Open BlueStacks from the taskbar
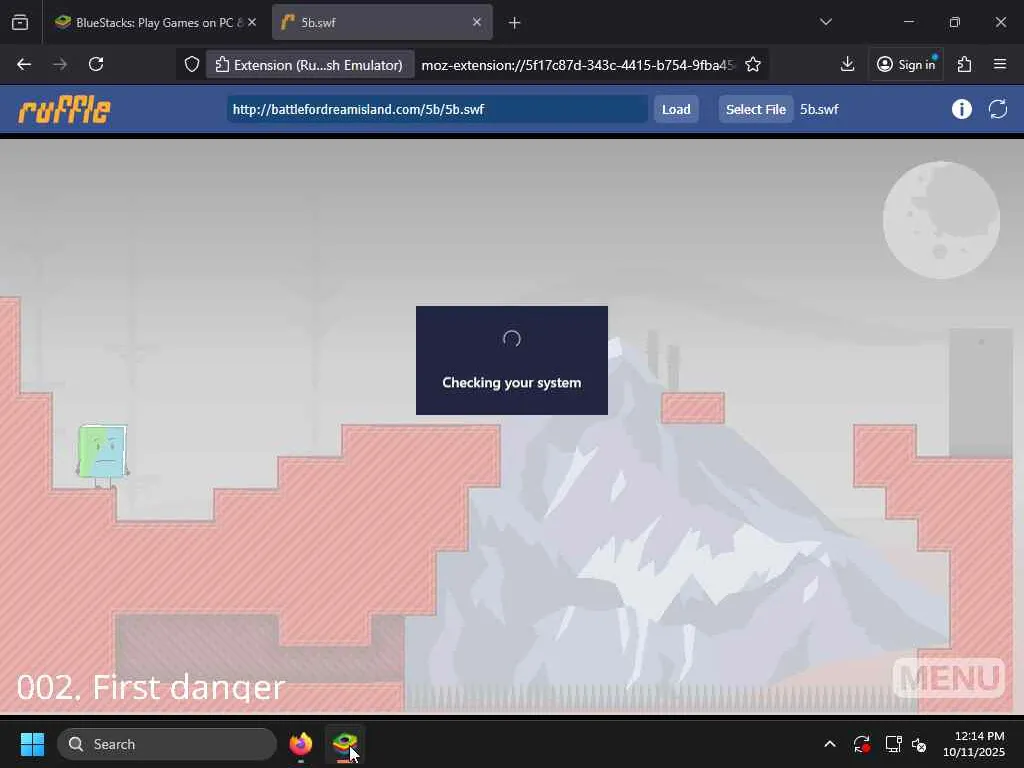Image resolution: width=1024 pixels, height=768 pixels. click(x=345, y=744)
